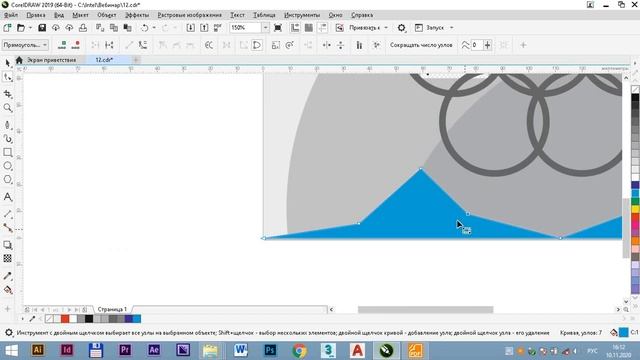The height and width of the screenshot is (360, 640).
Task: Open the Windows Start menu
Action: click(x=11, y=350)
